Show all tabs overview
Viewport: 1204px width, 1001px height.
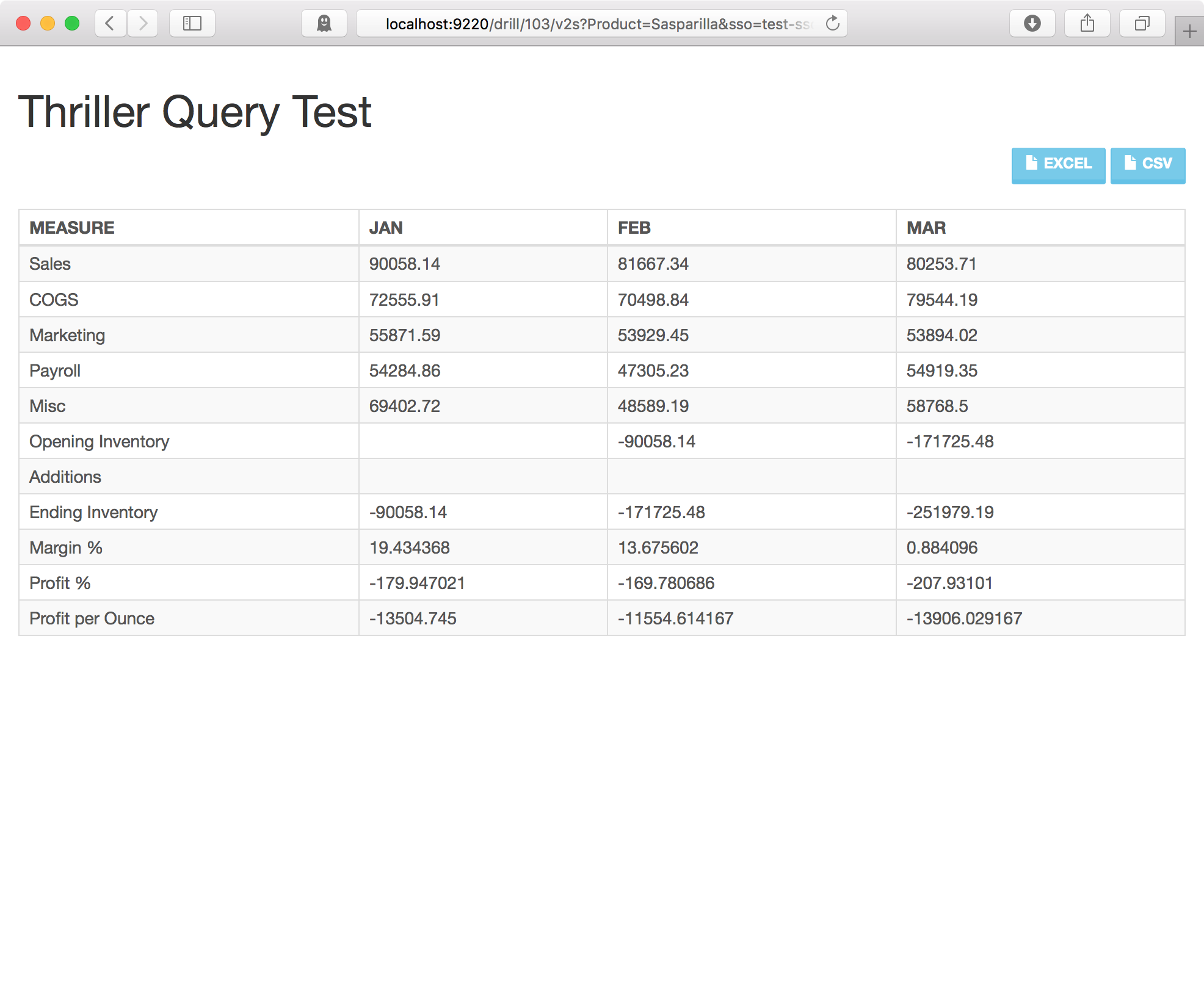(x=1142, y=24)
